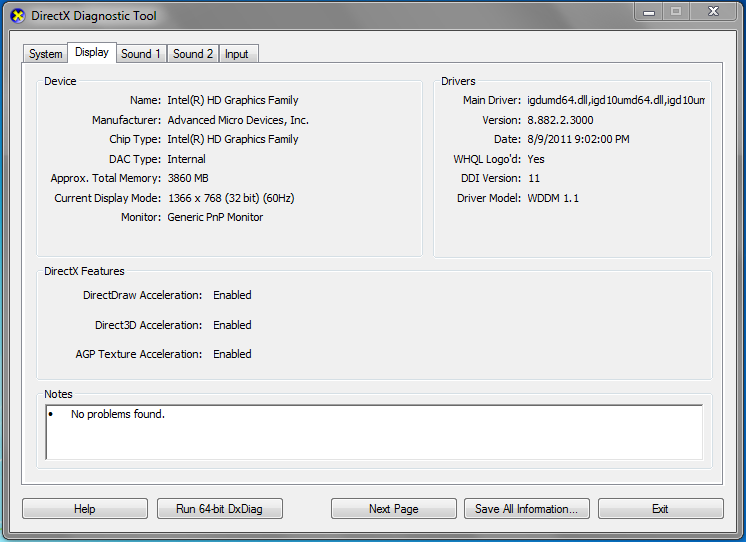Click the Name 'Intel(R) HD Graphics Family' value

[x=233, y=100]
